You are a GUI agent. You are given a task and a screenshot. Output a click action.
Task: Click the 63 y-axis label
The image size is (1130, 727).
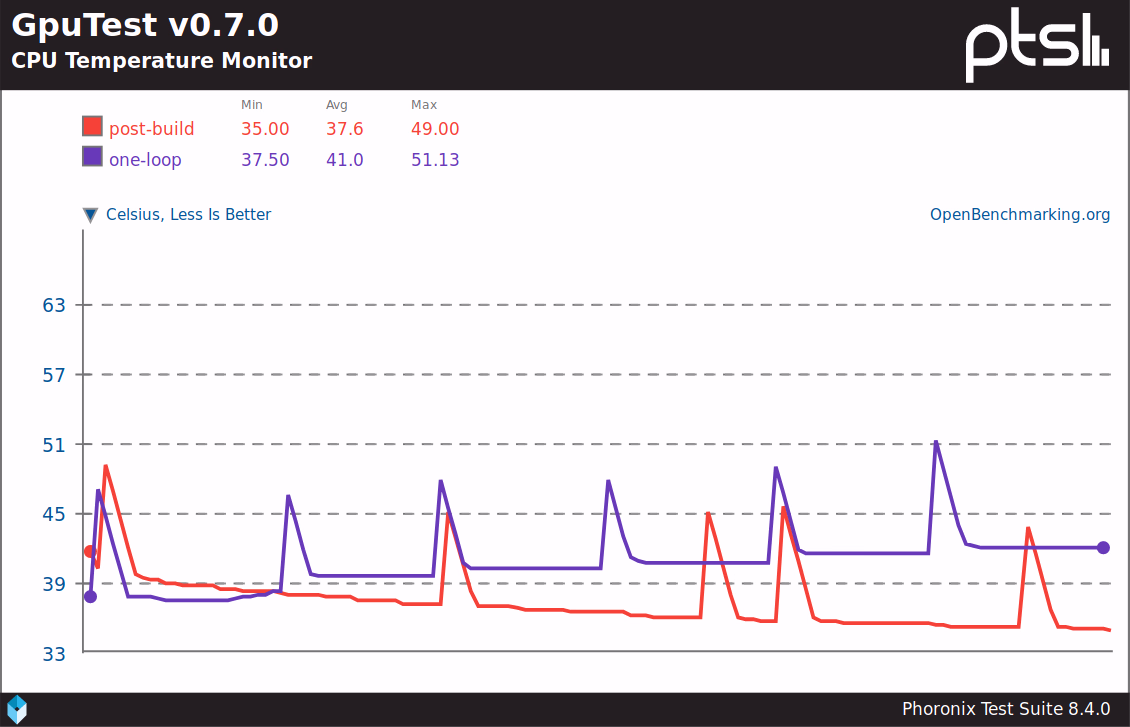tap(53, 305)
